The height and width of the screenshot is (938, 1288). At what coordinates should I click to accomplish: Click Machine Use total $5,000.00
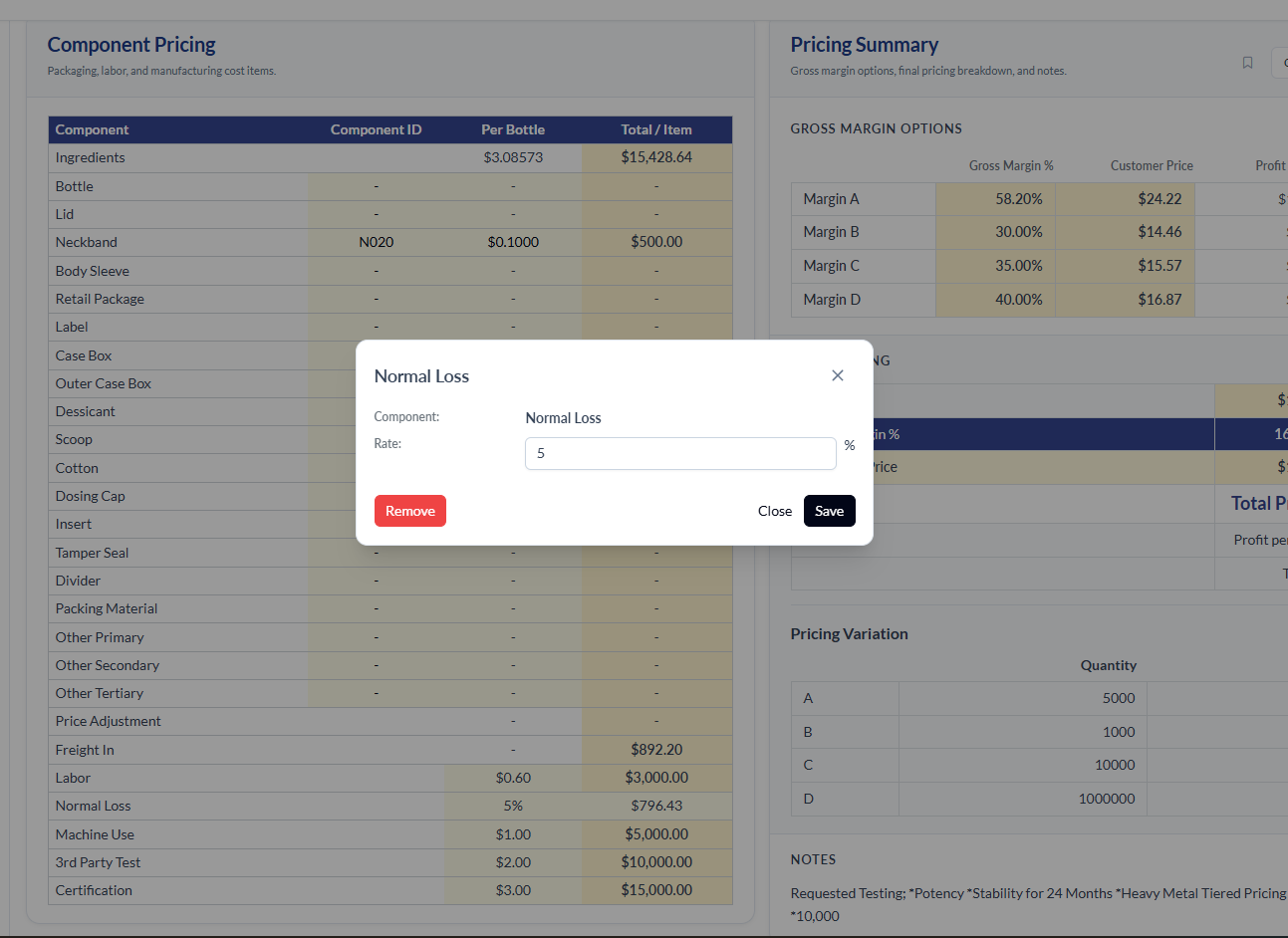point(656,834)
